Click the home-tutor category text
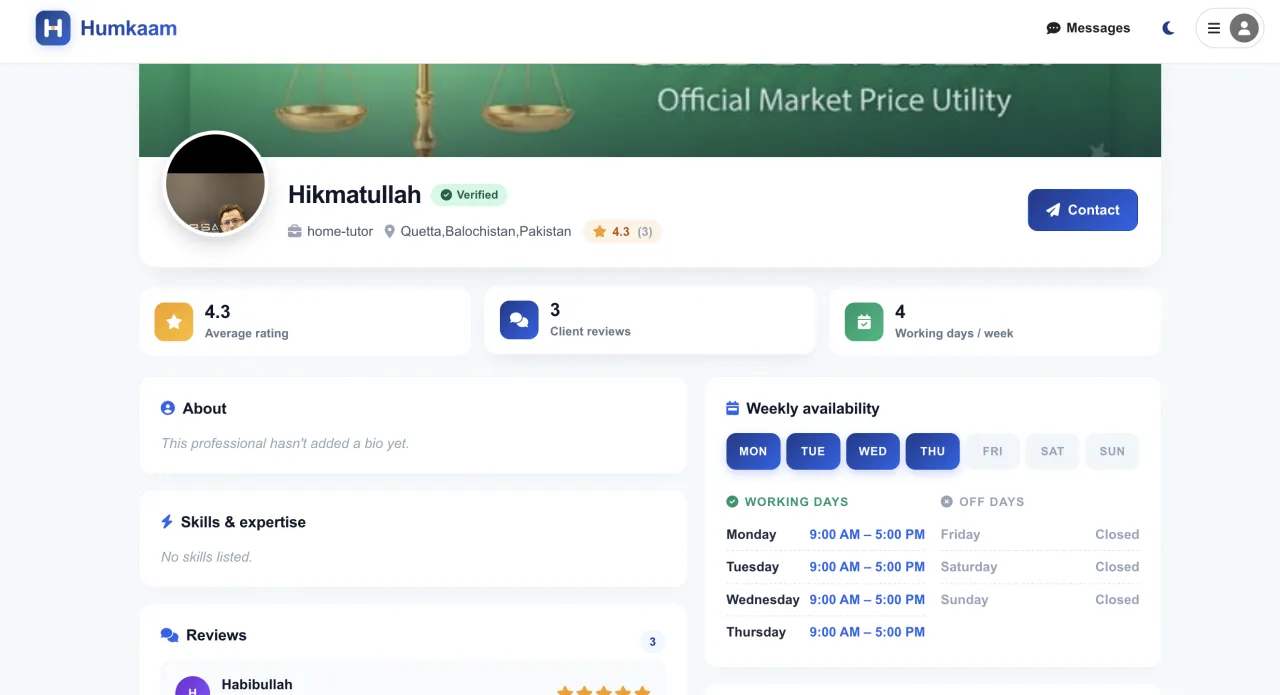1280x695 pixels. (340, 231)
